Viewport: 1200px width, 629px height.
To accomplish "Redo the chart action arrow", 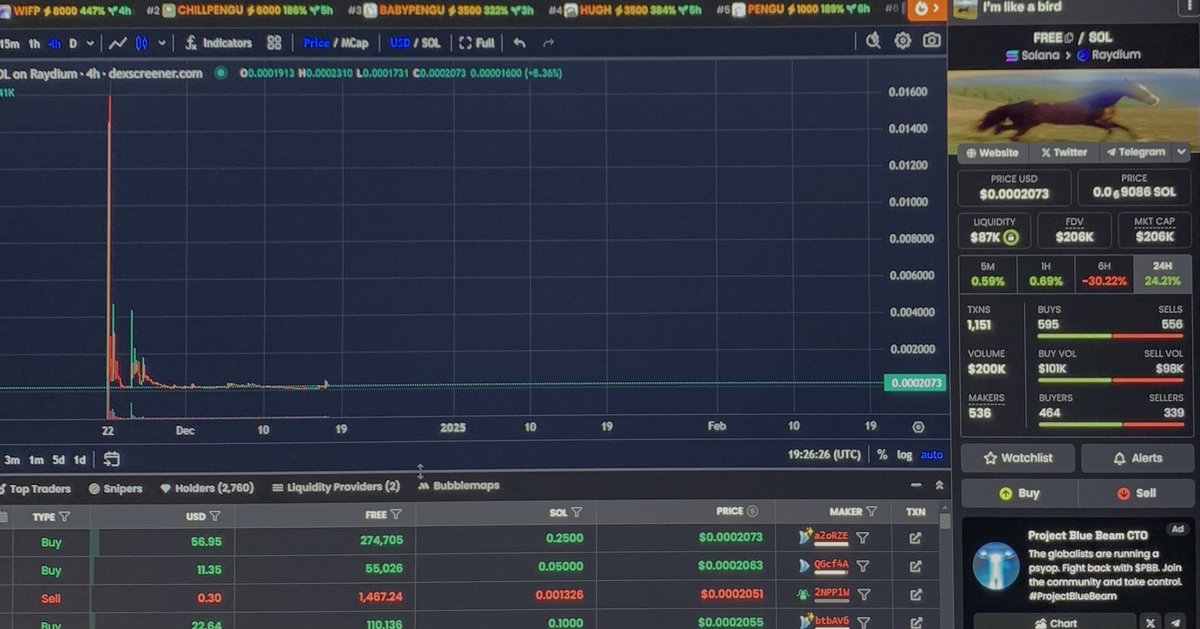I will pyautogui.click(x=548, y=43).
